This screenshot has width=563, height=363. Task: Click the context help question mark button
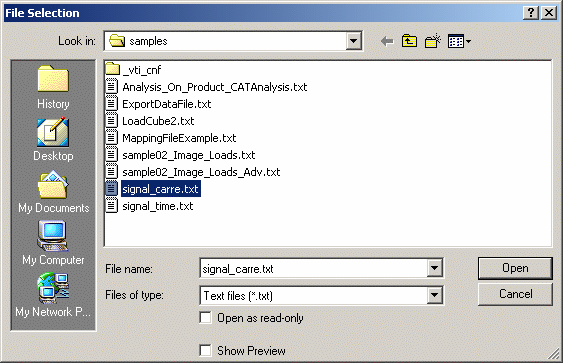coord(531,13)
